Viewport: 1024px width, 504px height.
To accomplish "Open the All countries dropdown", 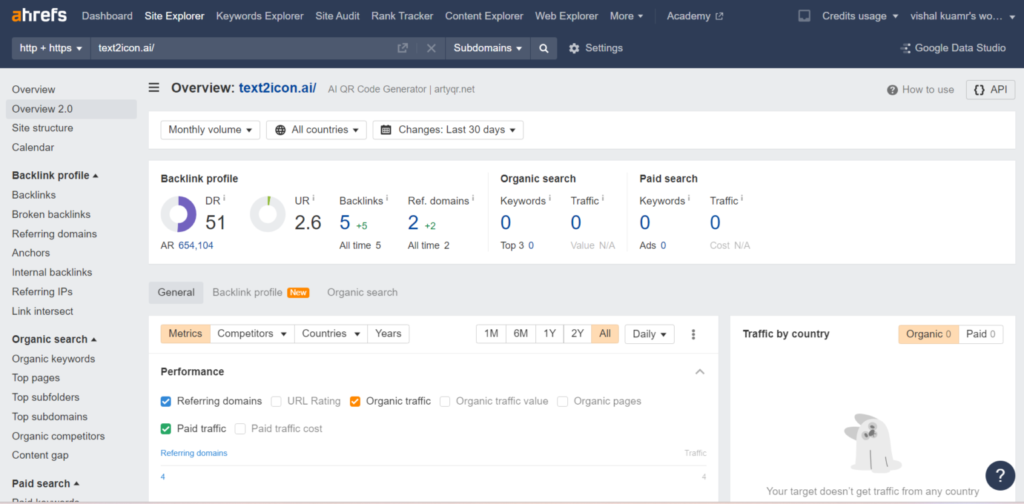I will coord(317,130).
